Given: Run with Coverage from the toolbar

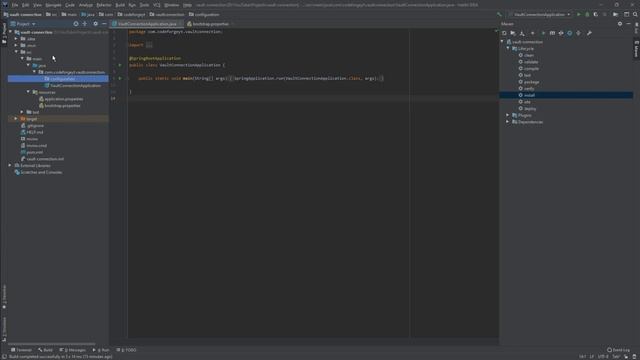Looking at the screenshot, I should (x=596, y=15).
